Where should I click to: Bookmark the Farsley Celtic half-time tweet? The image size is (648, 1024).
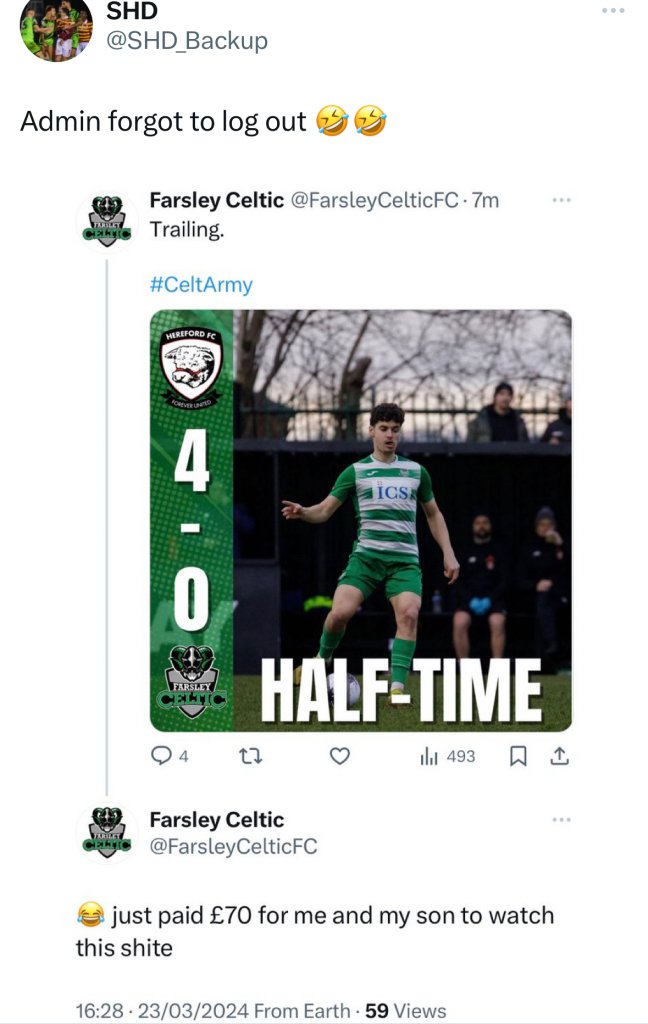[518, 757]
